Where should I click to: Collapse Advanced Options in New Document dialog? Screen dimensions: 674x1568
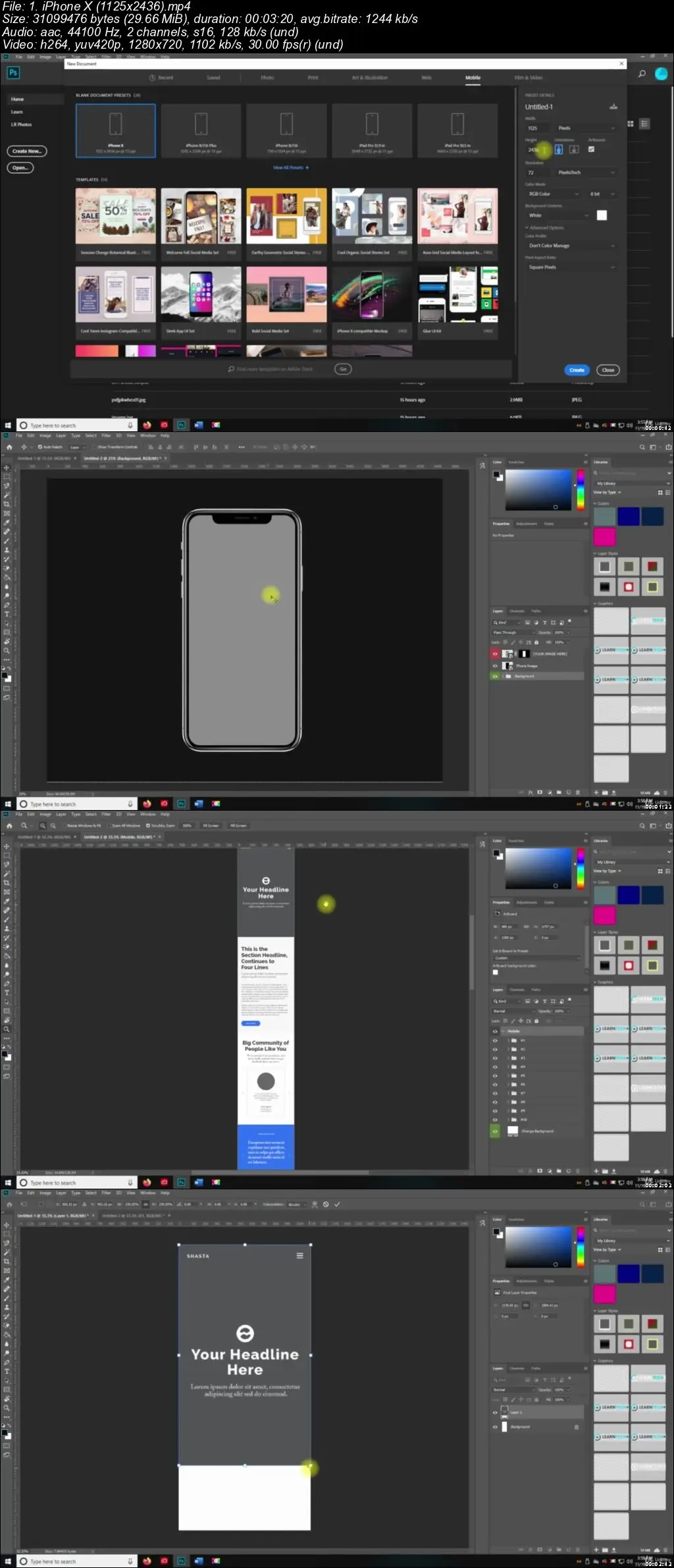point(544,228)
